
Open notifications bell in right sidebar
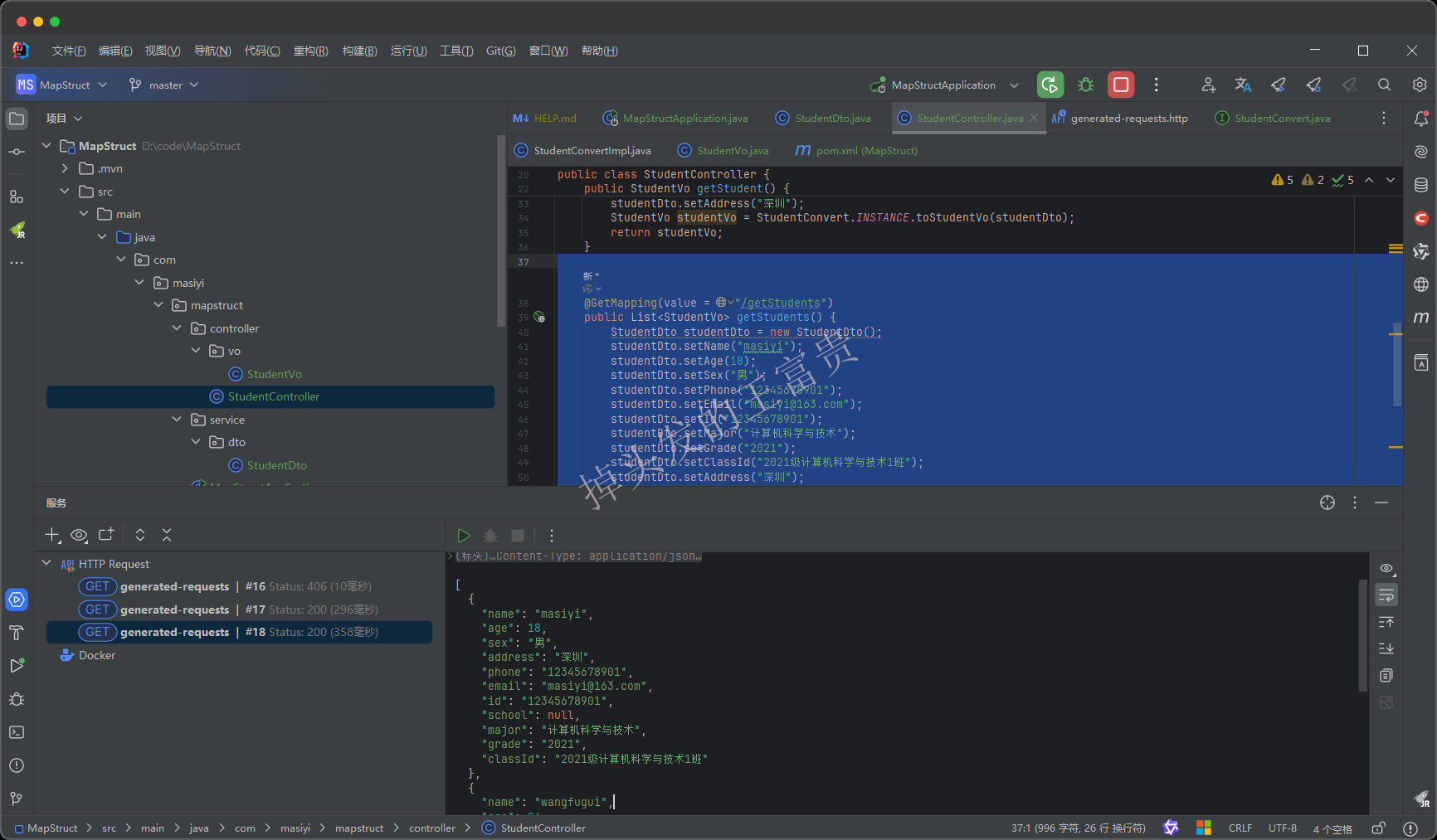click(1421, 119)
